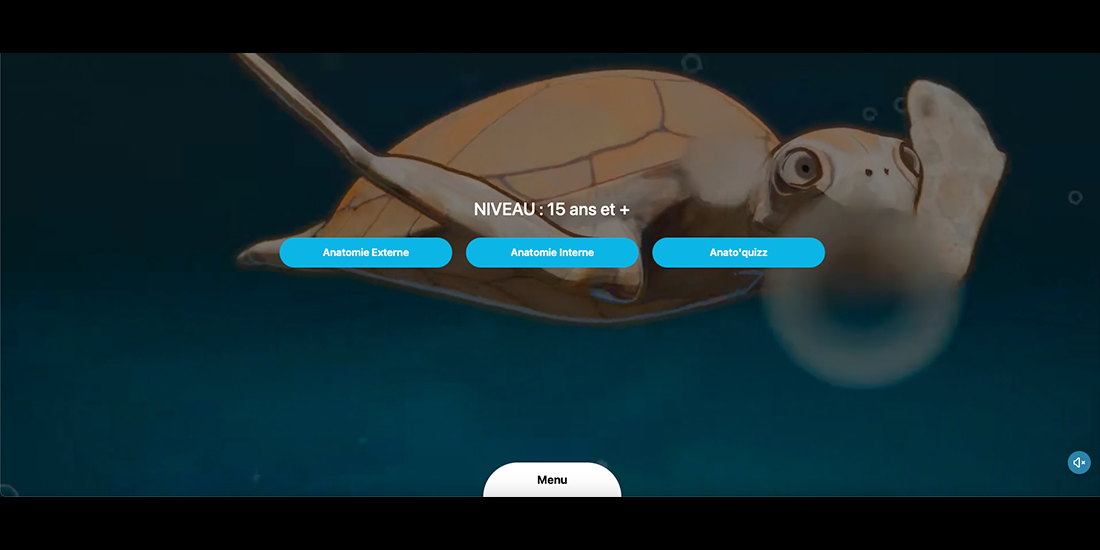Image resolution: width=1100 pixels, height=550 pixels.
Task: Open the Anatomie Externe section
Action: click(365, 253)
